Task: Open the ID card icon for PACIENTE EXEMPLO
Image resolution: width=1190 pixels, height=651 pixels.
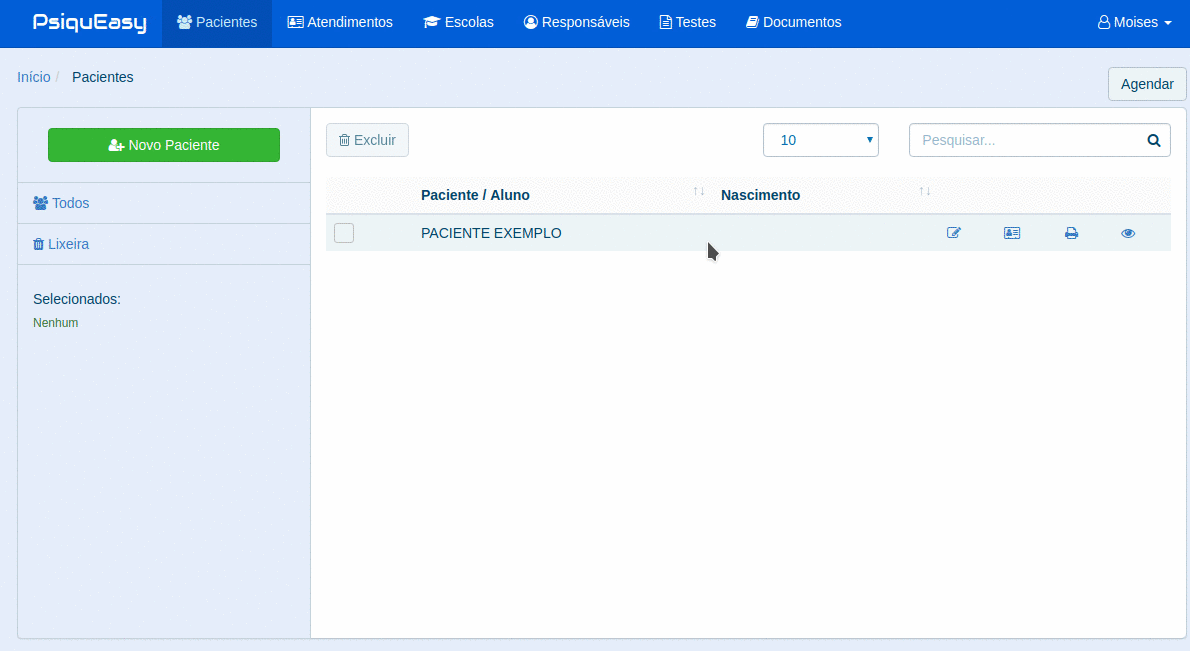Action: (x=1012, y=233)
